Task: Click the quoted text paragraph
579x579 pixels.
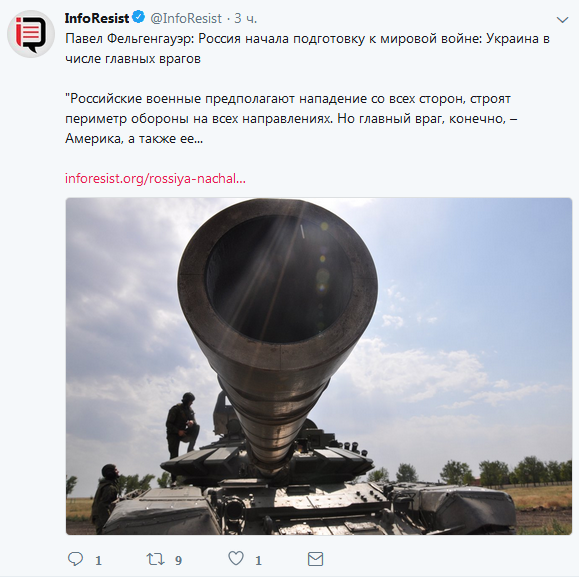Action: (x=291, y=119)
